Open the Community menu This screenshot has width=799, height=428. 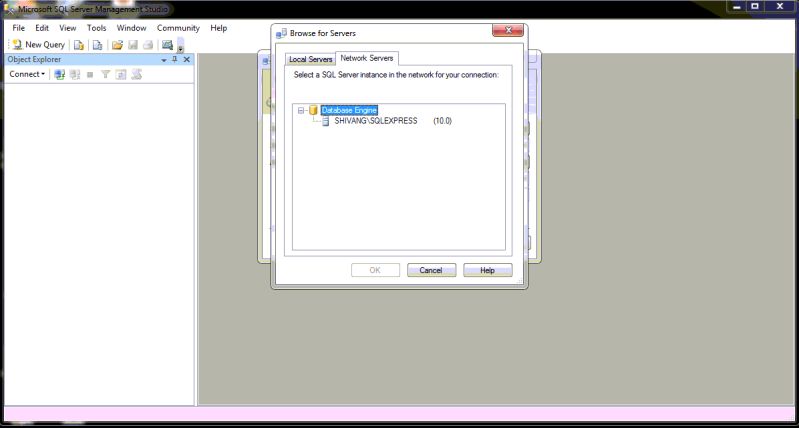178,28
